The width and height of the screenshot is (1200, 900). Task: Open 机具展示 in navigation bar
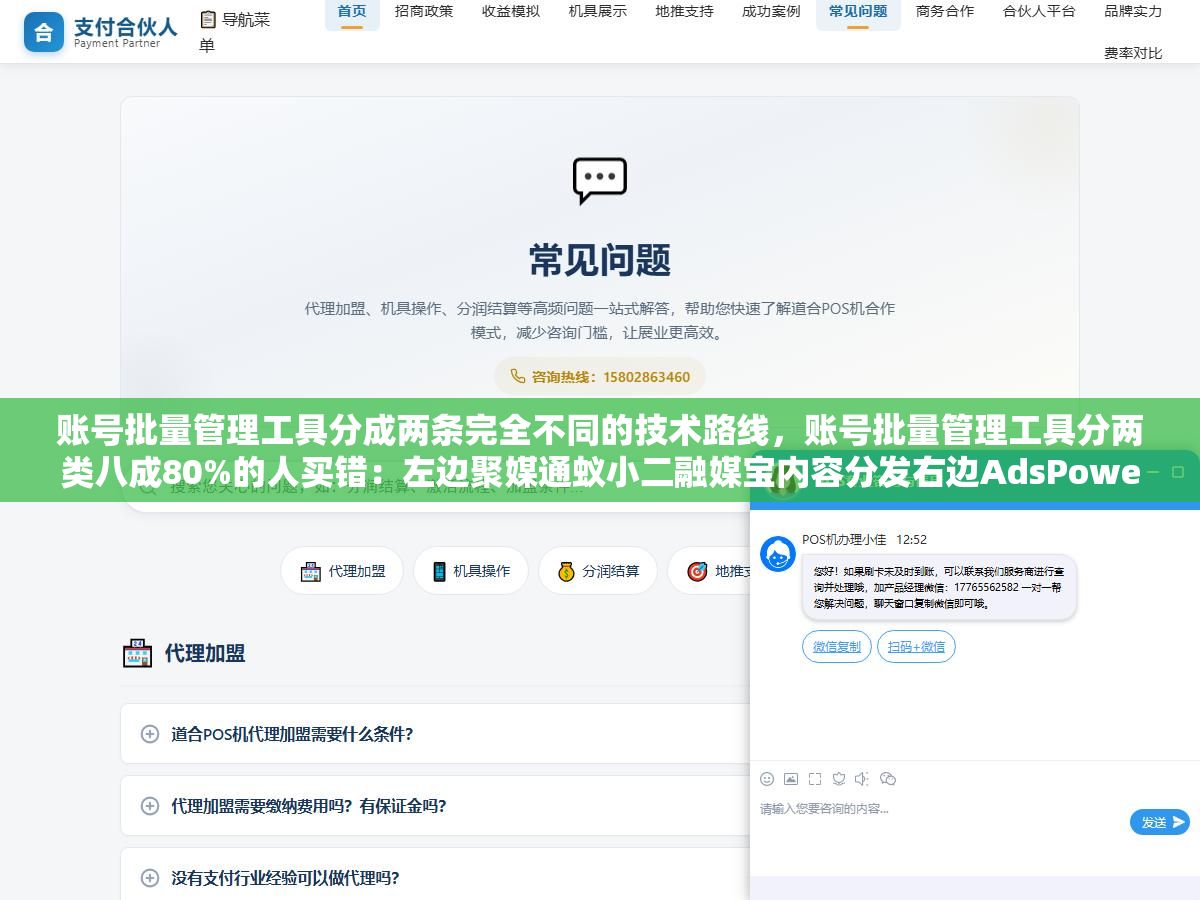(x=598, y=12)
